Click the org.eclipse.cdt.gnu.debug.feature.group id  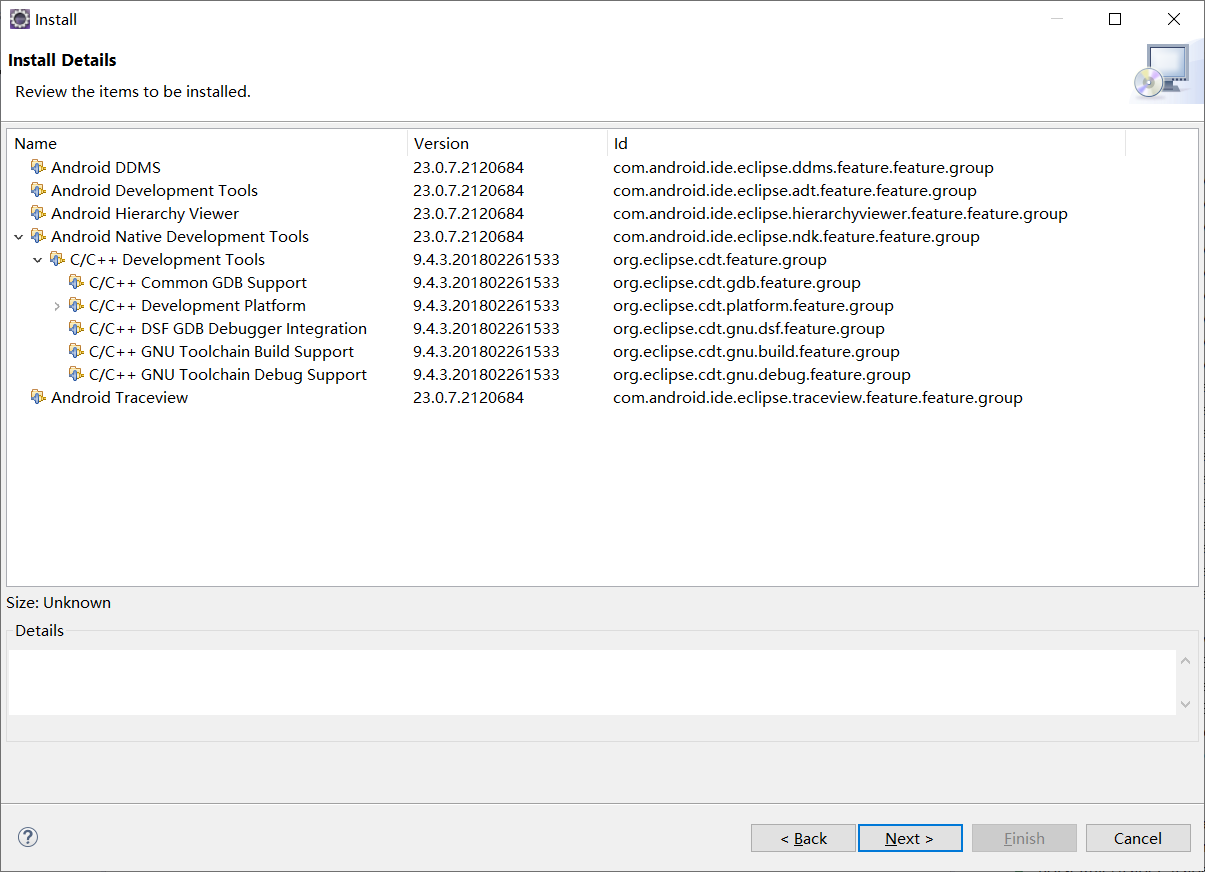[762, 374]
